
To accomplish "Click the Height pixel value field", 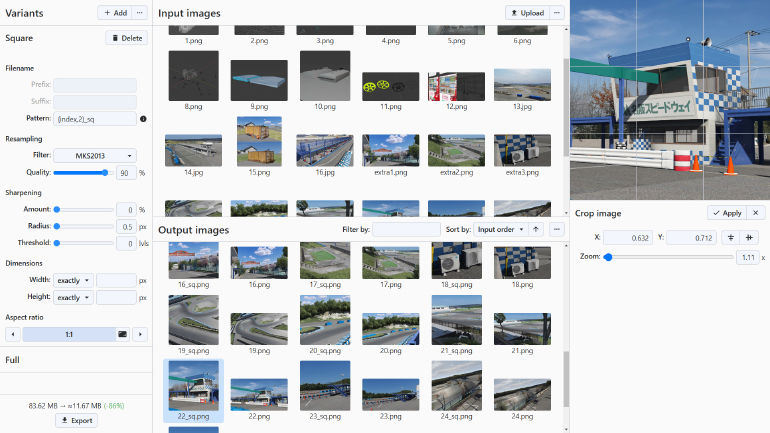I will 116,298.
